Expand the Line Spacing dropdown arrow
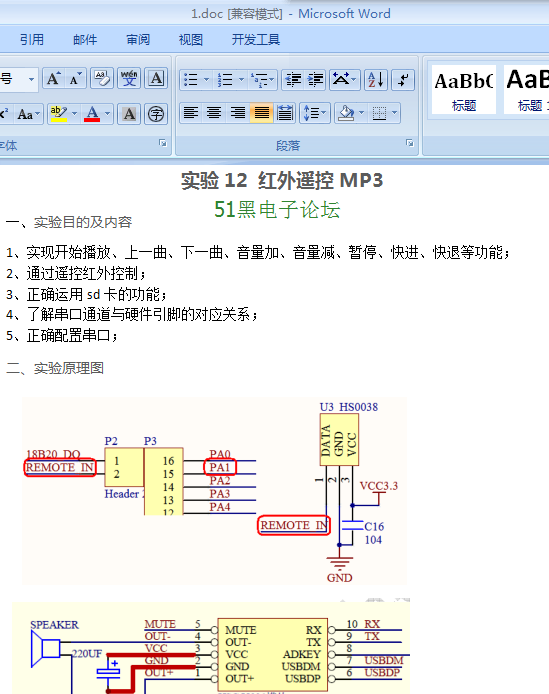Screen dimensions: 549x694 point(324,113)
